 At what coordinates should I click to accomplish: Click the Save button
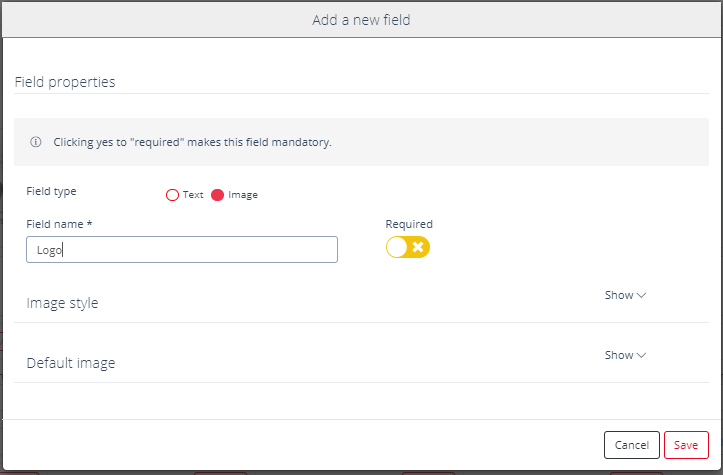click(686, 445)
